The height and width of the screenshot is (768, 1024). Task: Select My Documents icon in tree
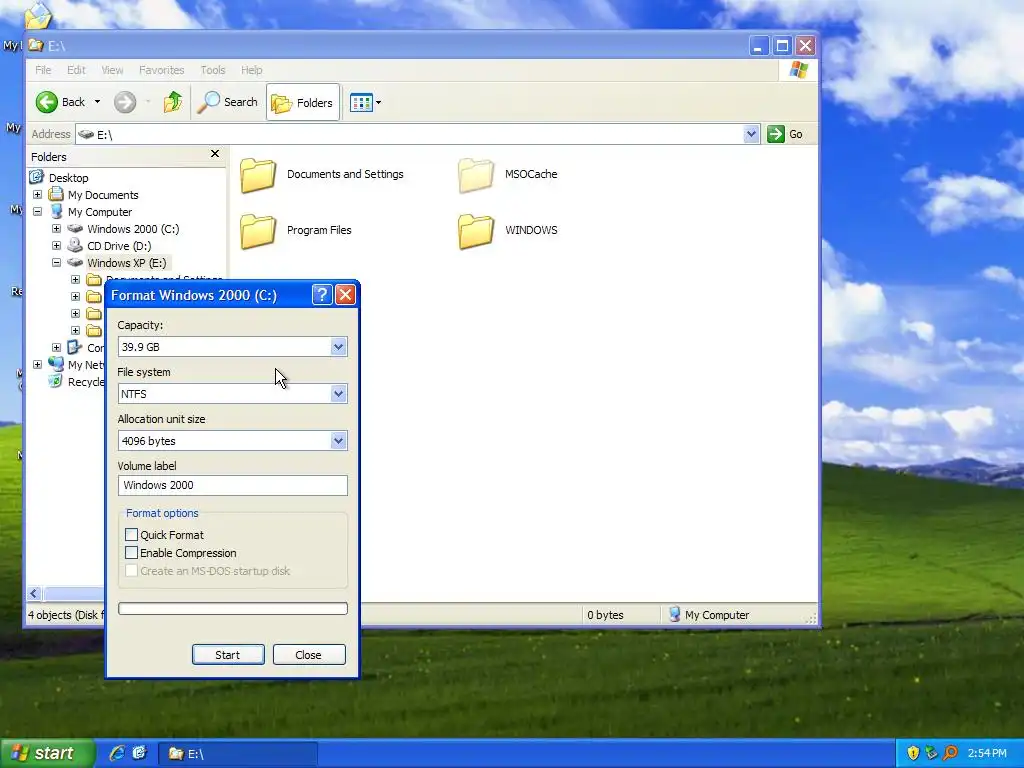[x=56, y=194]
